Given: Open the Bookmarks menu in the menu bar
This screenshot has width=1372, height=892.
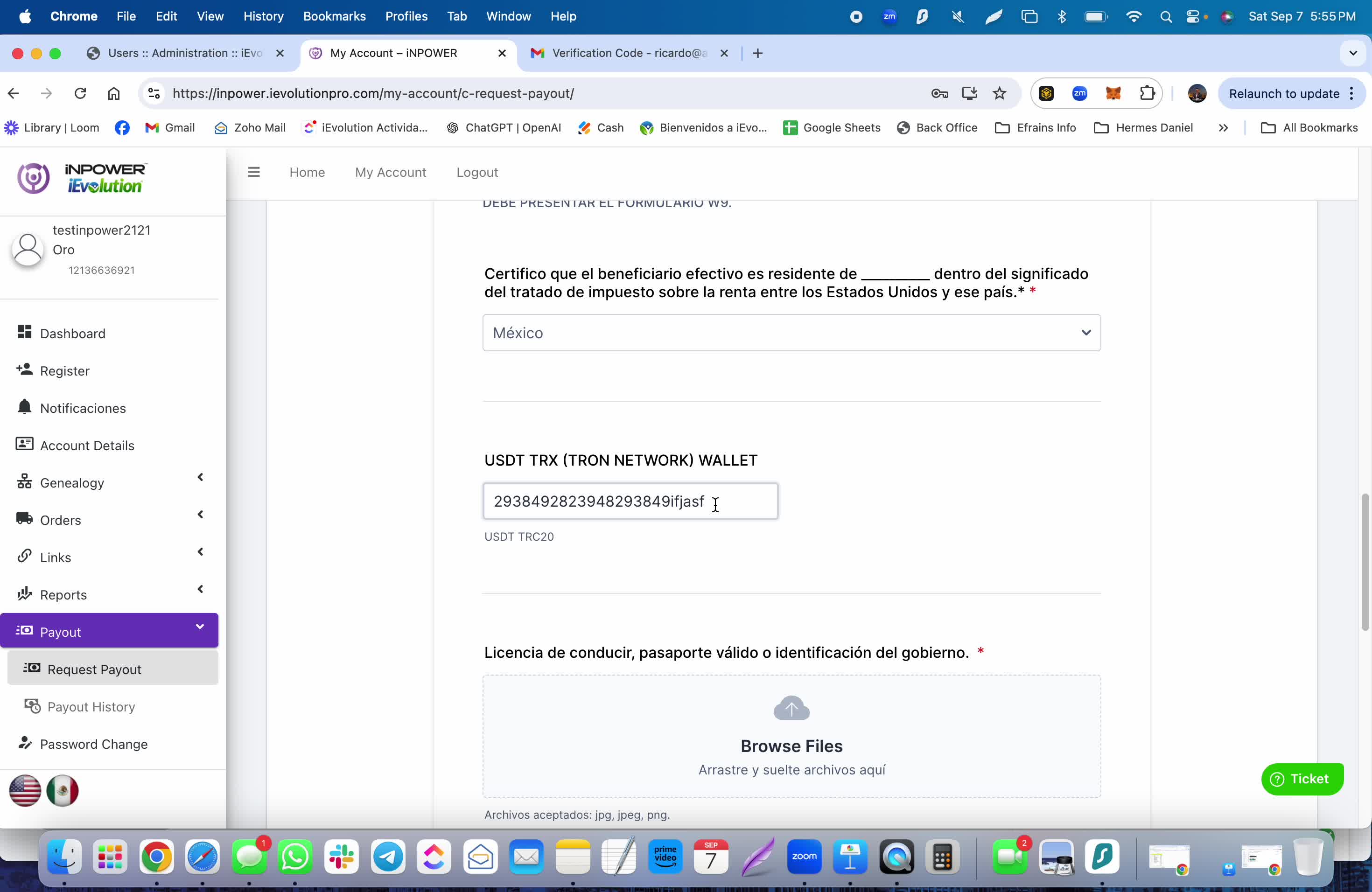Looking at the screenshot, I should (x=334, y=16).
